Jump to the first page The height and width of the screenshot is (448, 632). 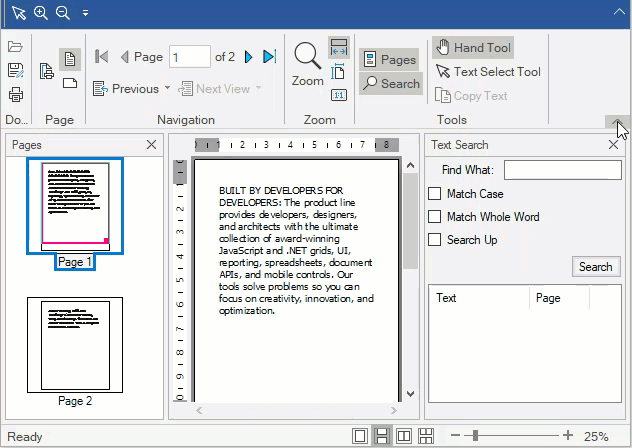[x=101, y=57]
